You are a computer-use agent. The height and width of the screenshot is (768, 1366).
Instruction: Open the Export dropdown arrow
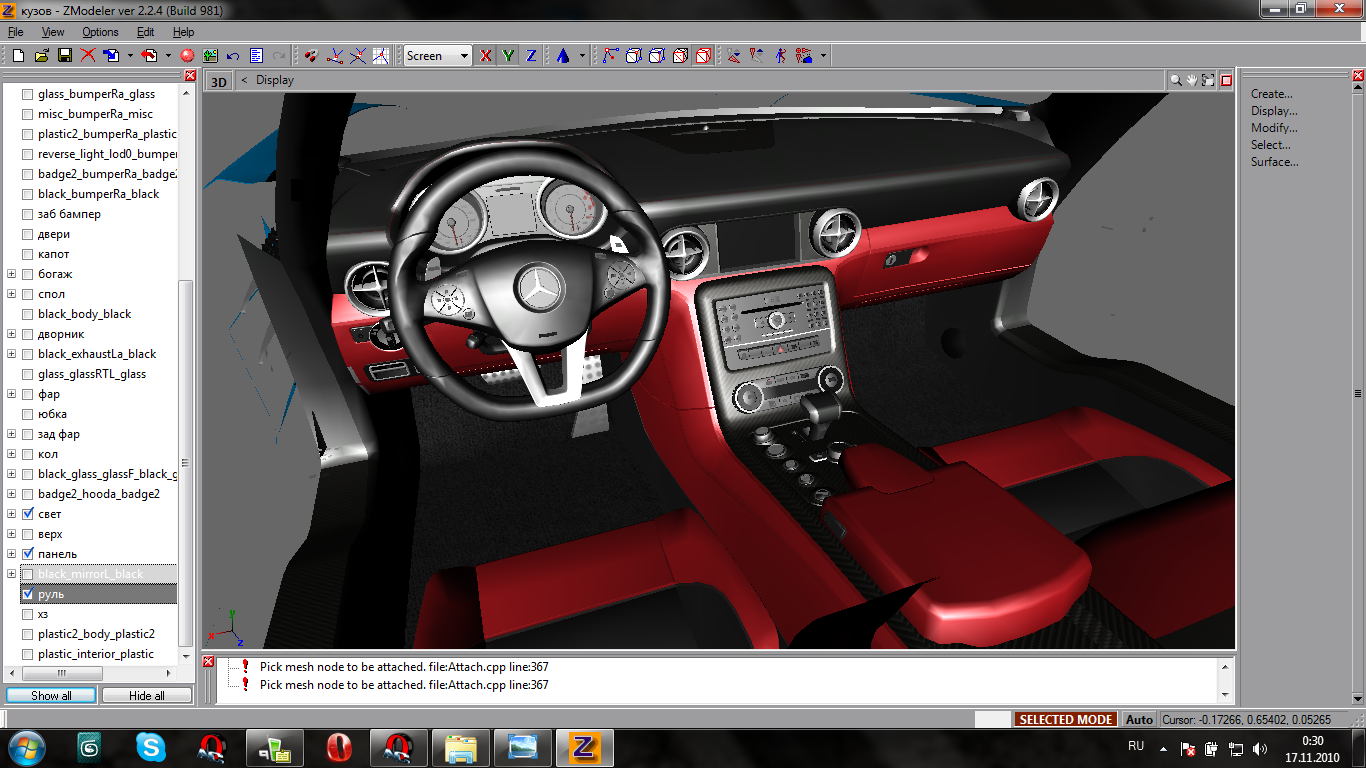tap(168, 56)
